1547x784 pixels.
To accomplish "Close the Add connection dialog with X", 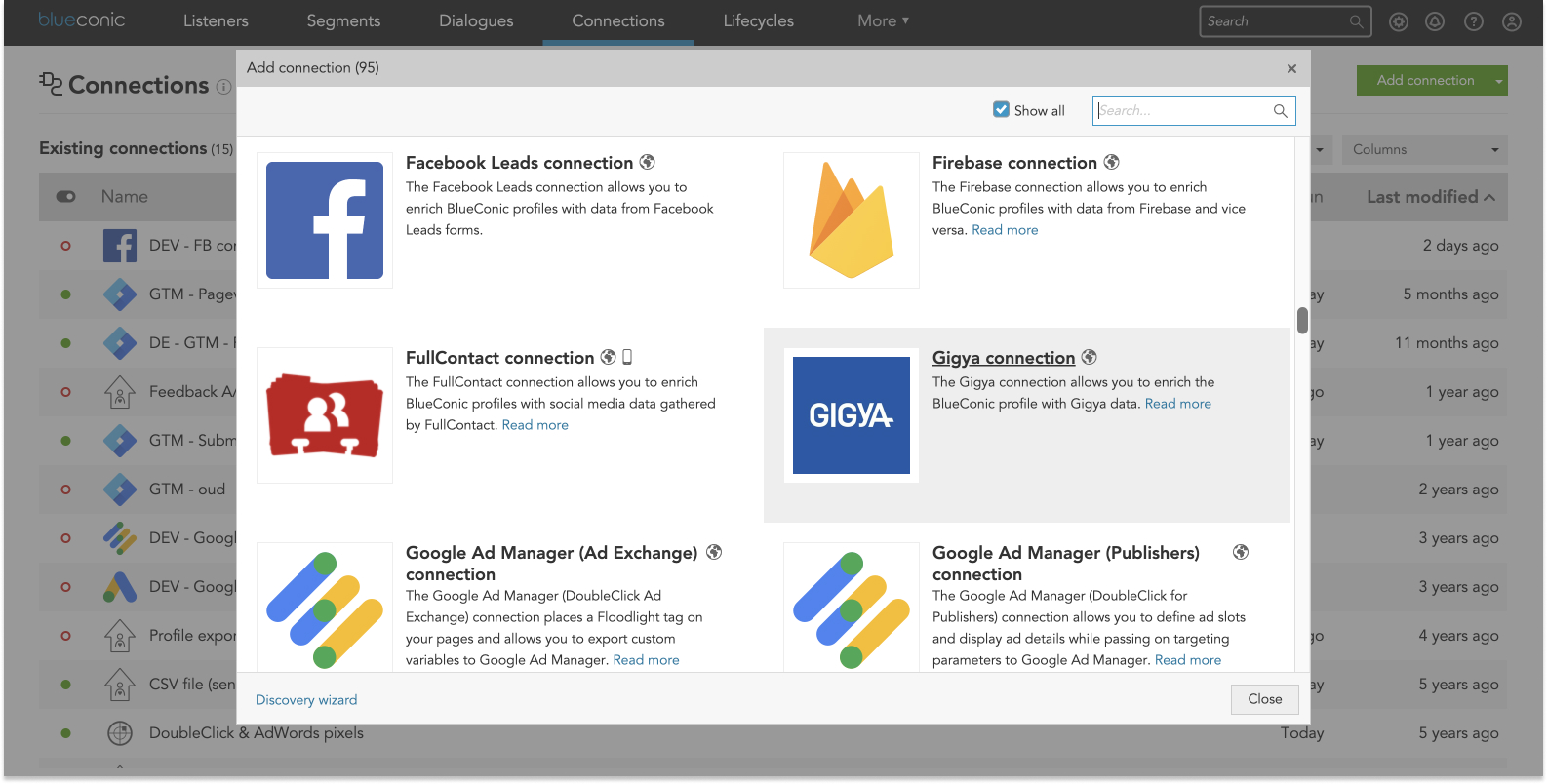I will 1291,68.
